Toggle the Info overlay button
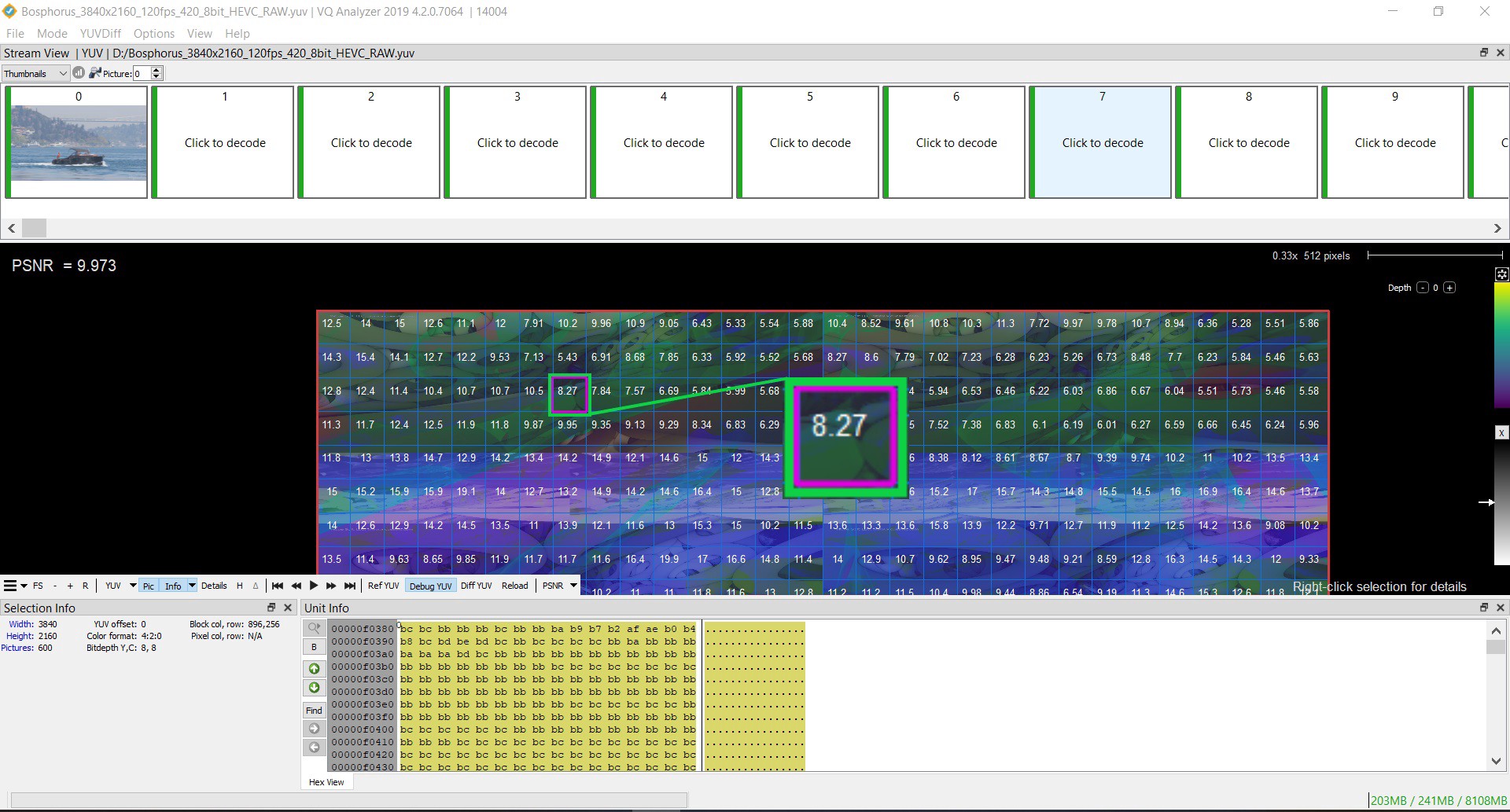 tap(173, 586)
